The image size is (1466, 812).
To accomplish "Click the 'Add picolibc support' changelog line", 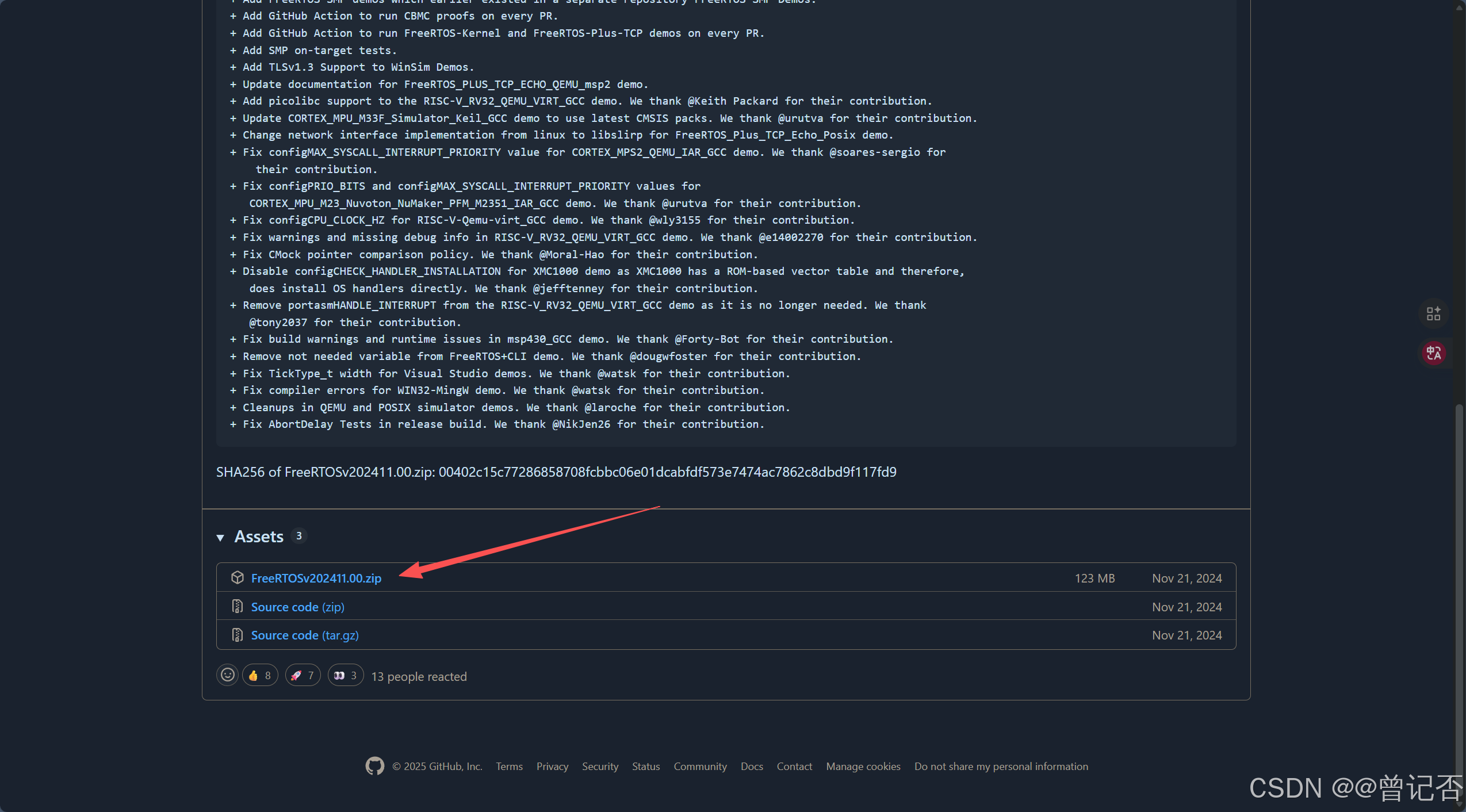I will click(x=580, y=101).
